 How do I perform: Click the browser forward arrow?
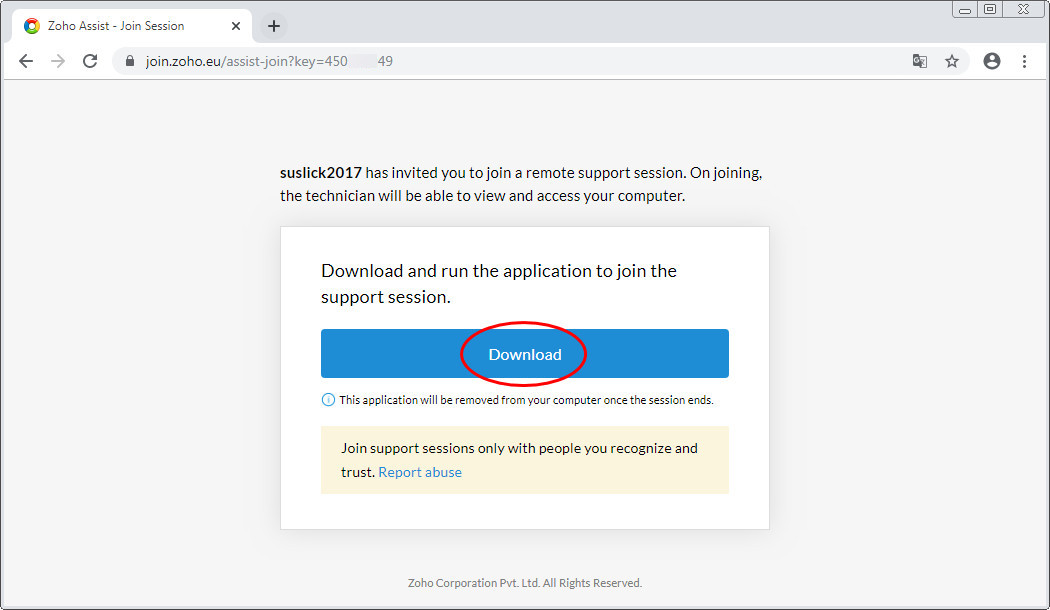click(58, 62)
